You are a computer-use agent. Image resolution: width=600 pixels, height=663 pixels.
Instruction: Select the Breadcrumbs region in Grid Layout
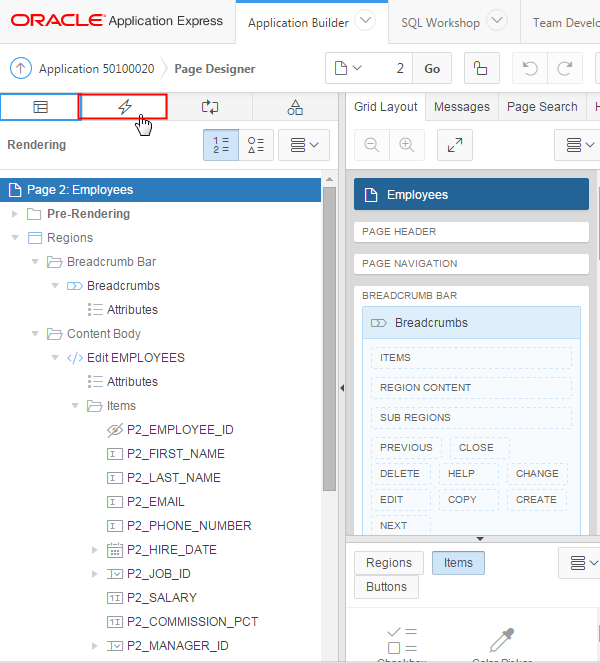click(x=471, y=323)
